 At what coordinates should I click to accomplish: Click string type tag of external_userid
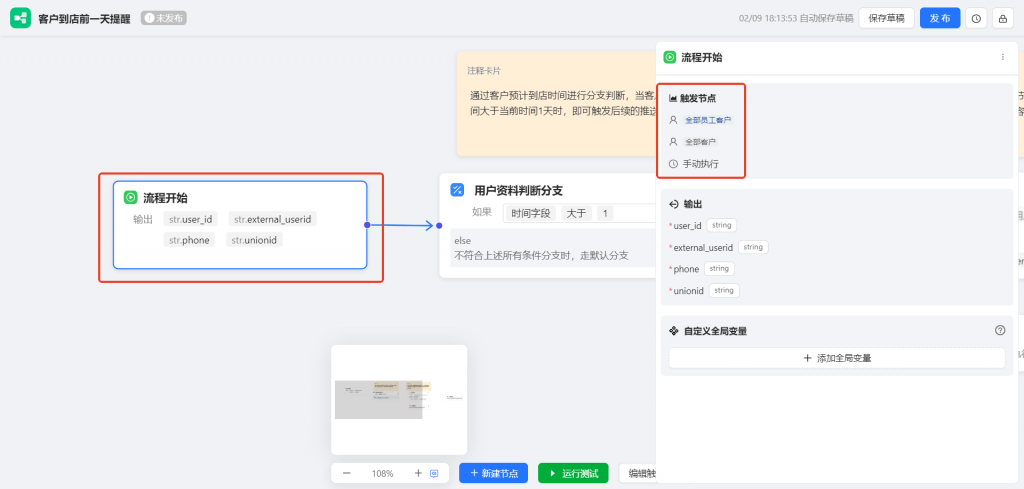[753, 247]
